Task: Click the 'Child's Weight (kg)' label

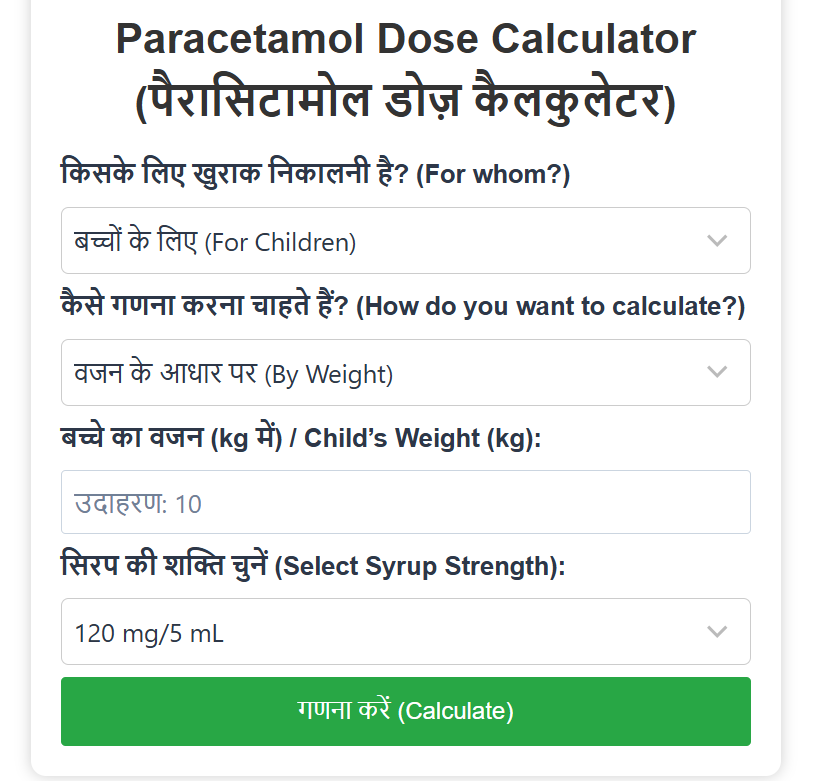Action: tap(422, 437)
